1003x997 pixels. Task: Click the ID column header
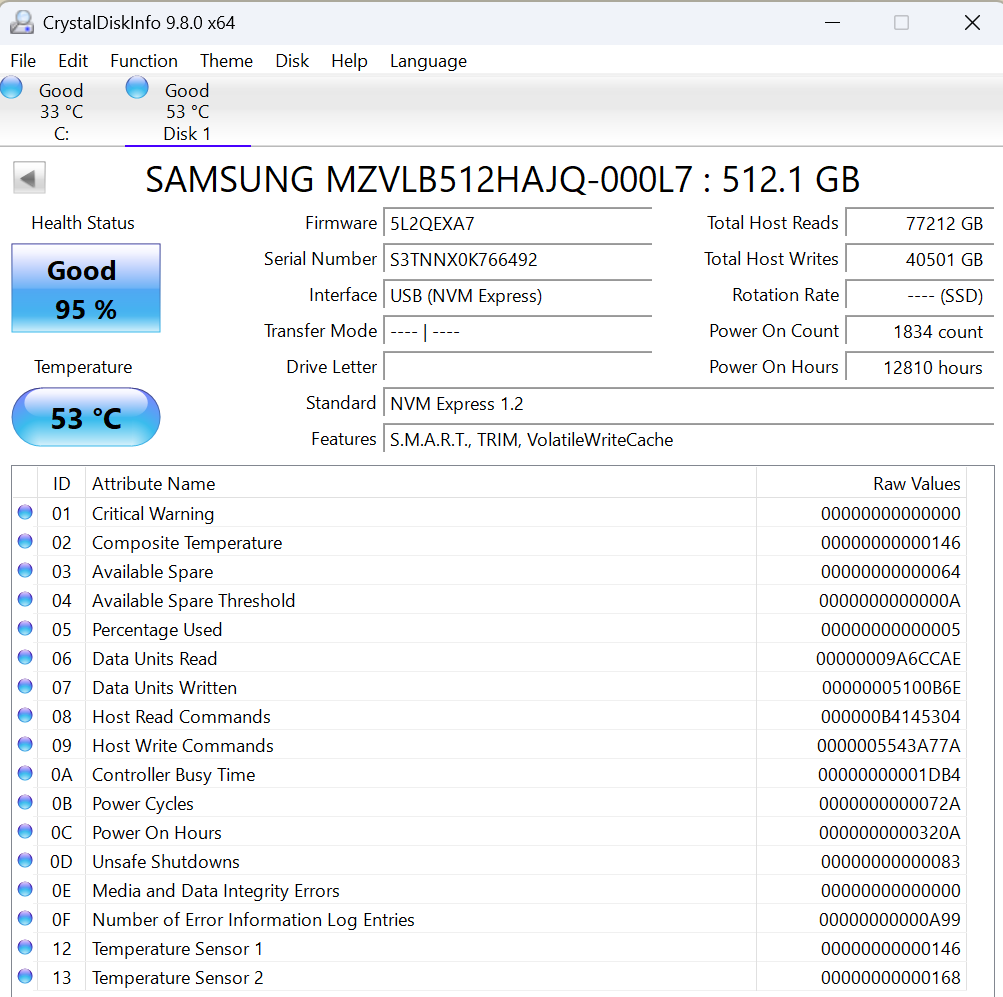click(61, 483)
